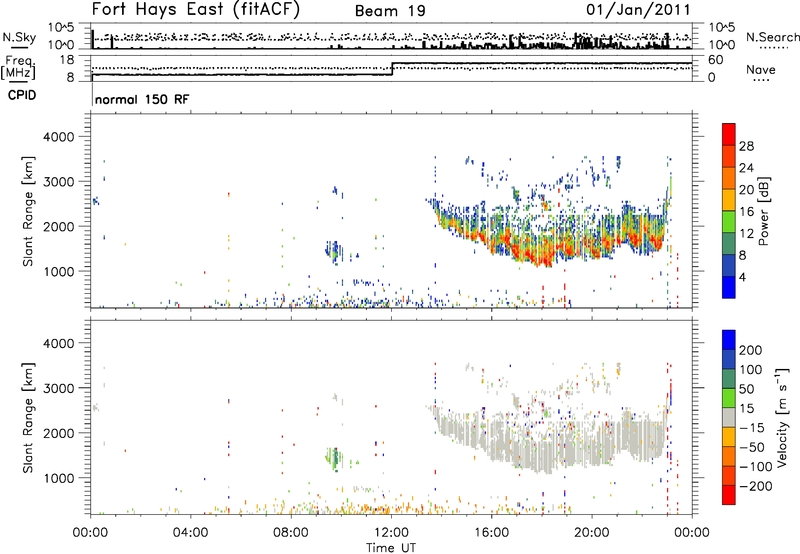The width and height of the screenshot is (800, 554).
Task: Click the Velocity panel 'Slant Range [km]' label
Action: (x=28, y=418)
